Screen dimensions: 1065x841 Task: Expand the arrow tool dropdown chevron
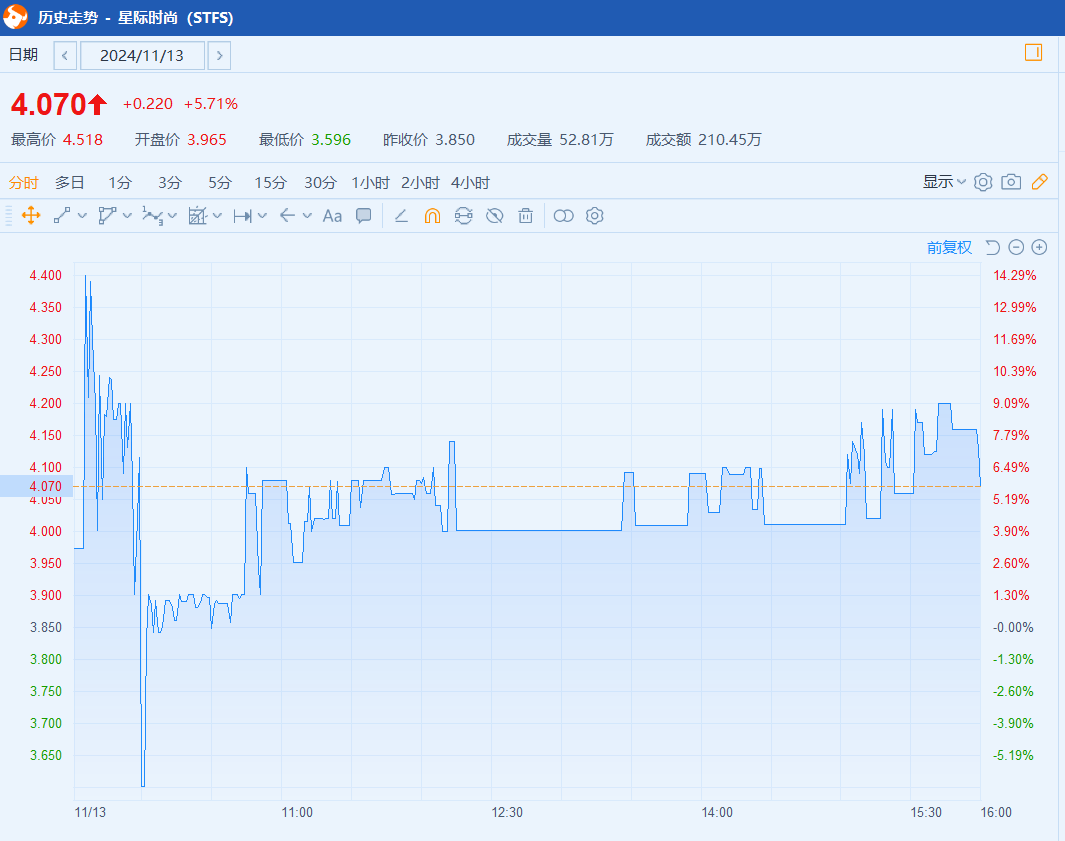click(x=307, y=216)
